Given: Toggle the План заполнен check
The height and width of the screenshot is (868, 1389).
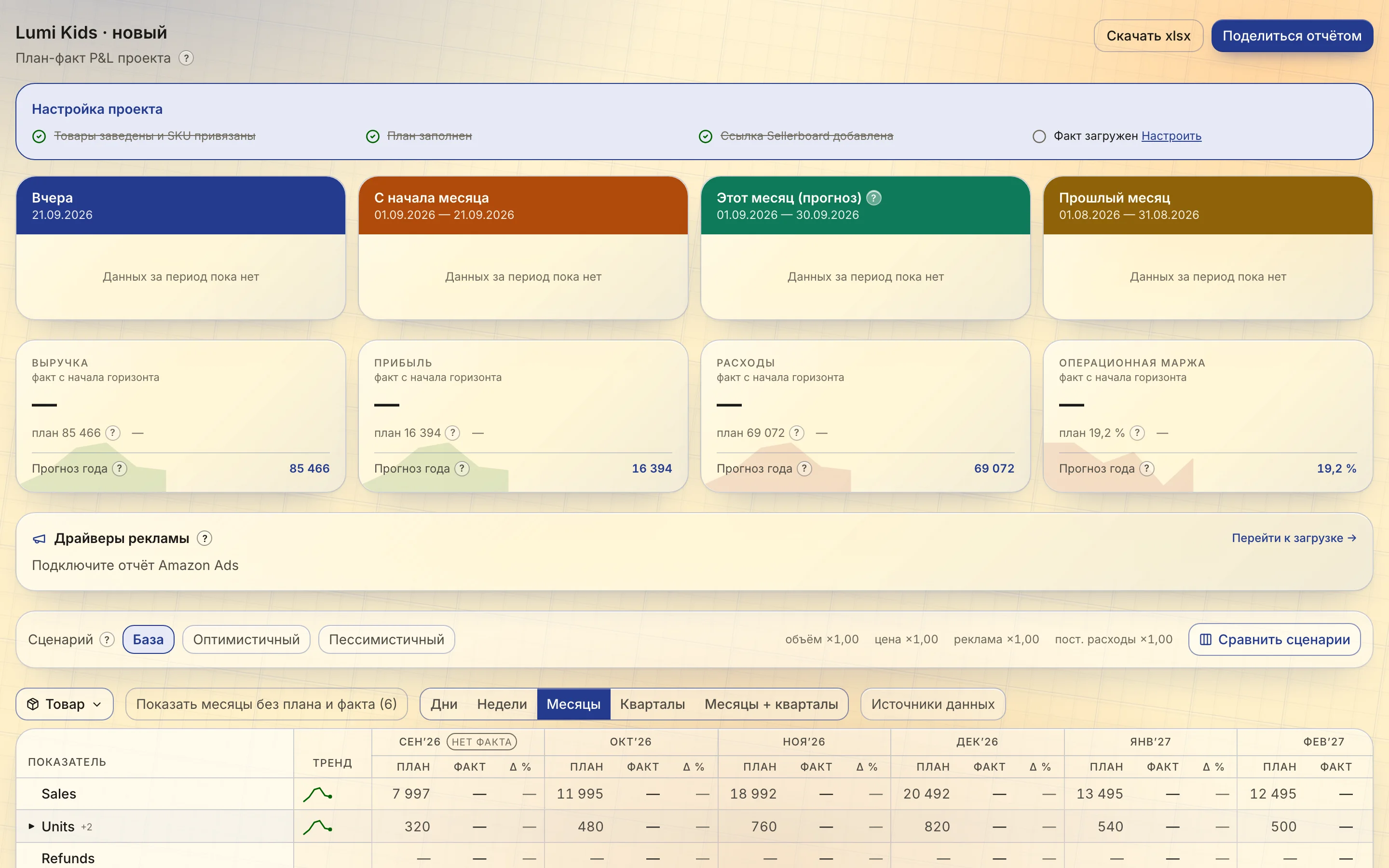Looking at the screenshot, I should [x=373, y=136].
